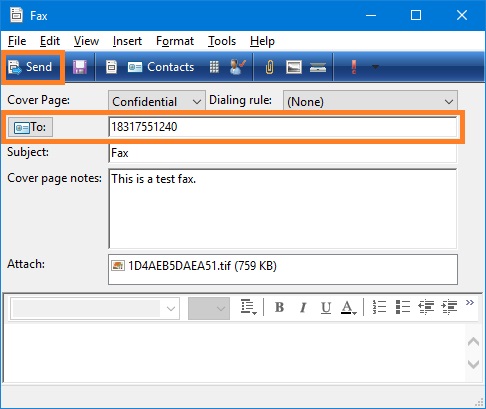Click into the Subject text field

(283, 153)
